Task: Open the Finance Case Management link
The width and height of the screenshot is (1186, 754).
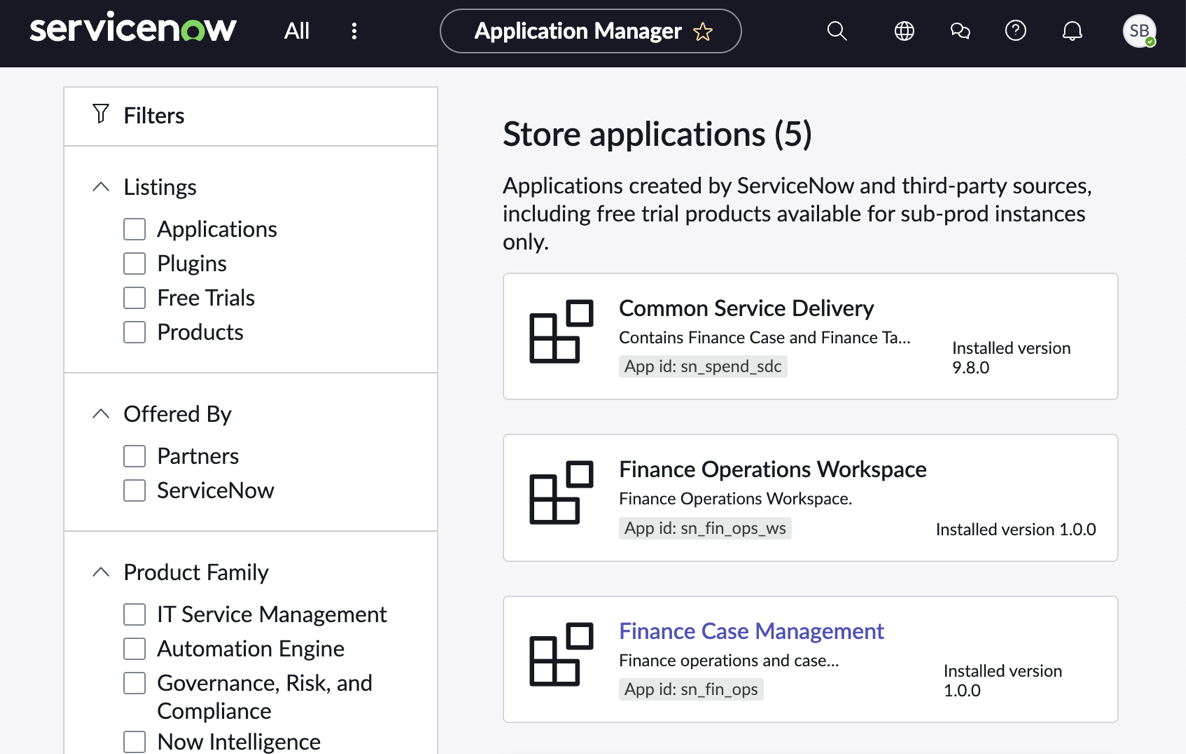Action: click(751, 631)
